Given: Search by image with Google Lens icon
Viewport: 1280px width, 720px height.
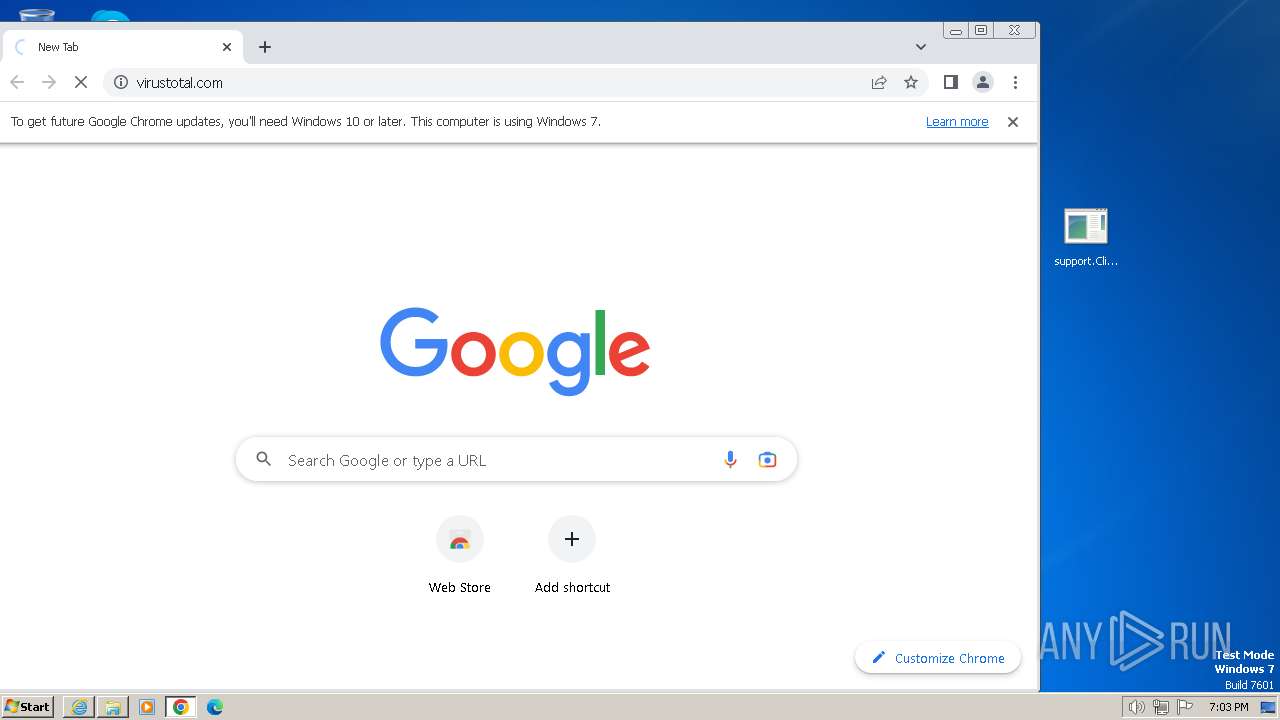Looking at the screenshot, I should point(767,460).
